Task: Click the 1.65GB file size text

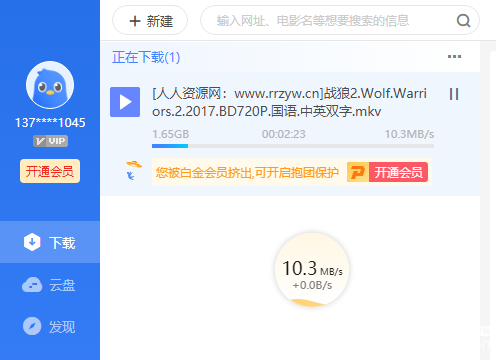Action: click(x=171, y=134)
